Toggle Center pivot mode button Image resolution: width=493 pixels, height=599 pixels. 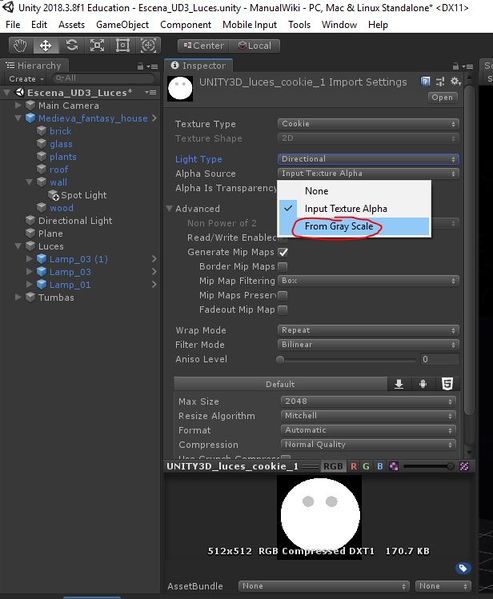pyautogui.click(x=203, y=46)
